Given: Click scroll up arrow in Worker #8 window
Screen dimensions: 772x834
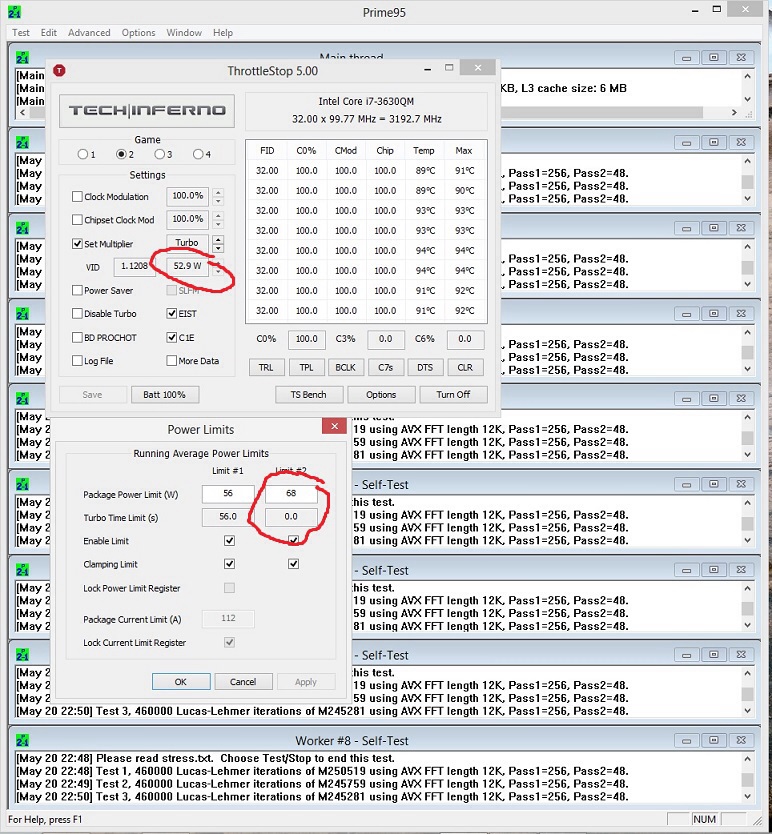Looking at the screenshot, I should pyautogui.click(x=748, y=758).
